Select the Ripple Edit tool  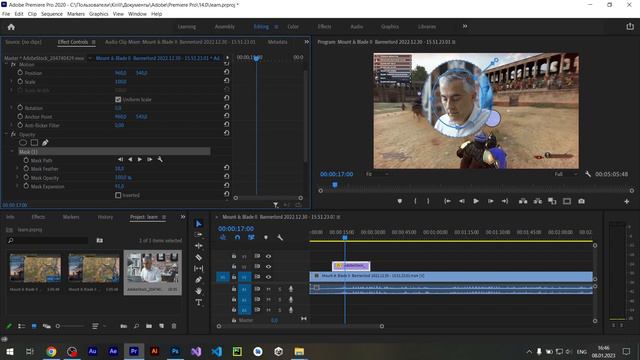click(x=199, y=246)
